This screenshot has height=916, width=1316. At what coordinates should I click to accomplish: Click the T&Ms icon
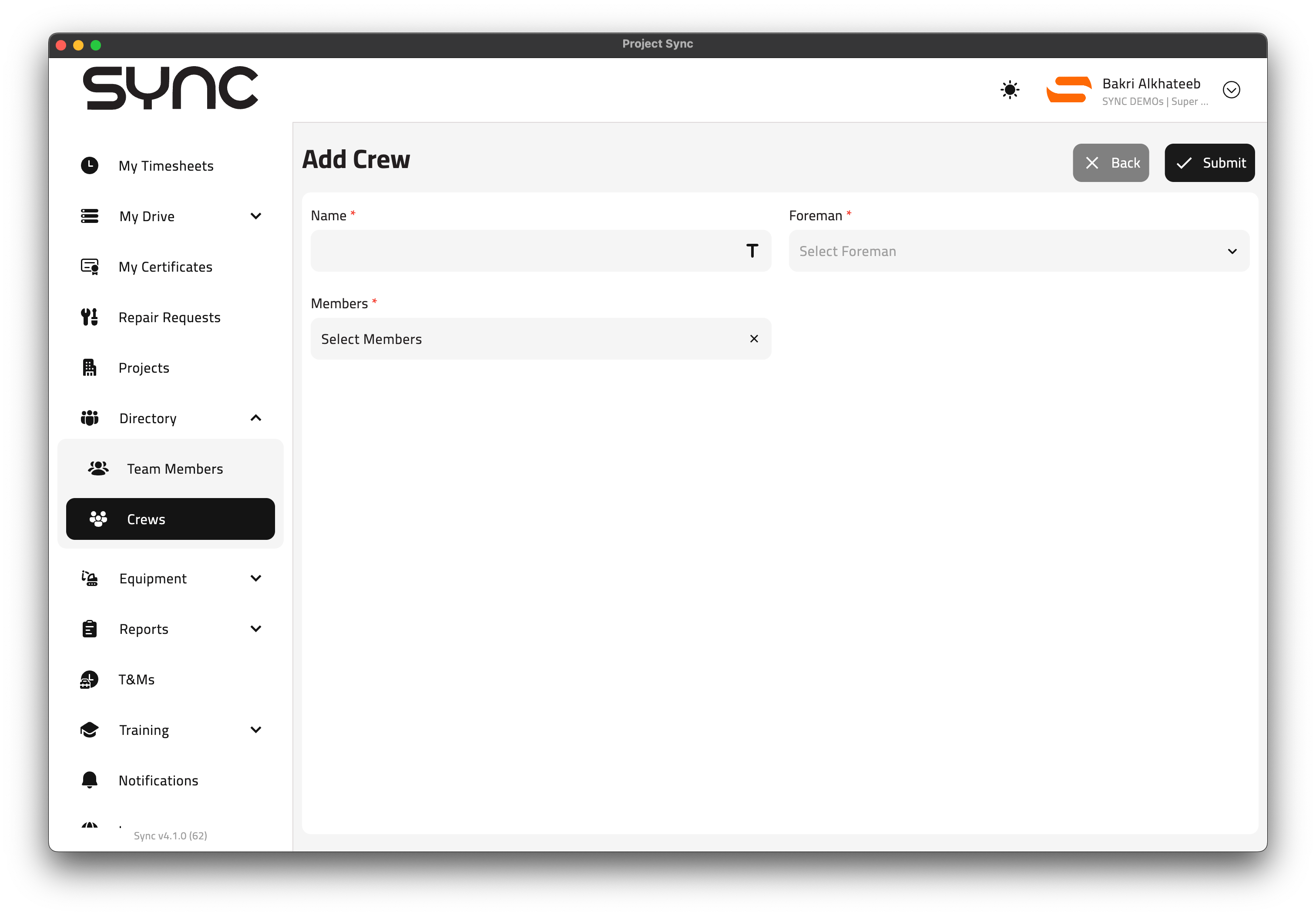click(x=89, y=679)
